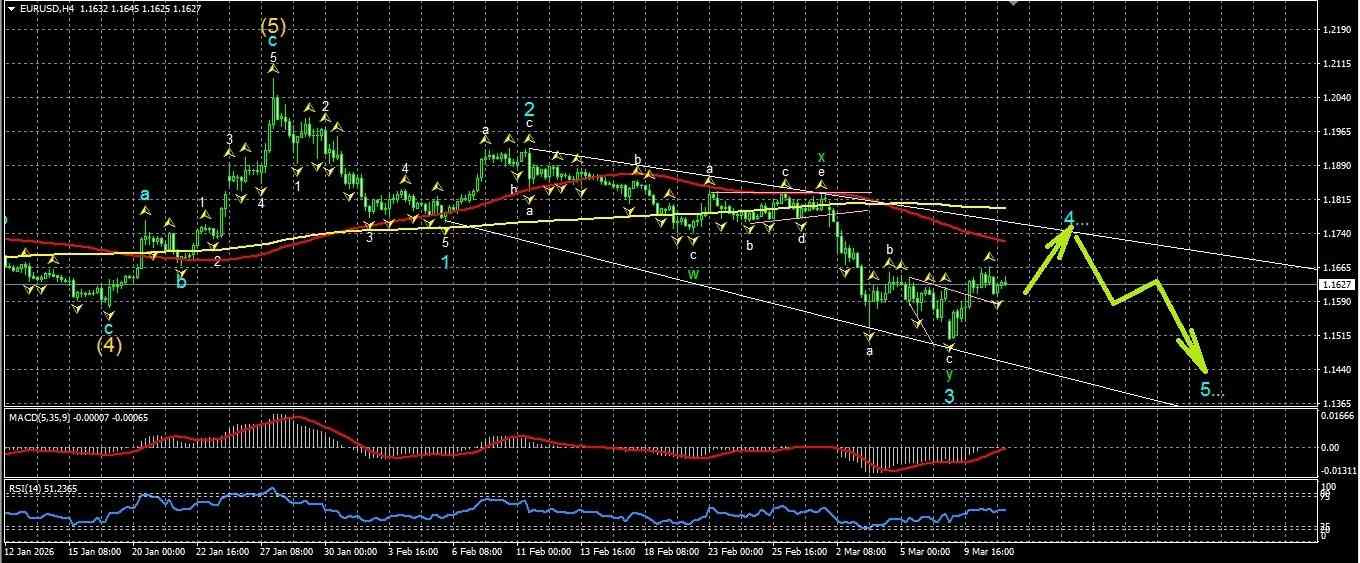Image resolution: width=1360 pixels, height=563 pixels.
Task: Select the cyan wave label 2
Action: pos(530,108)
